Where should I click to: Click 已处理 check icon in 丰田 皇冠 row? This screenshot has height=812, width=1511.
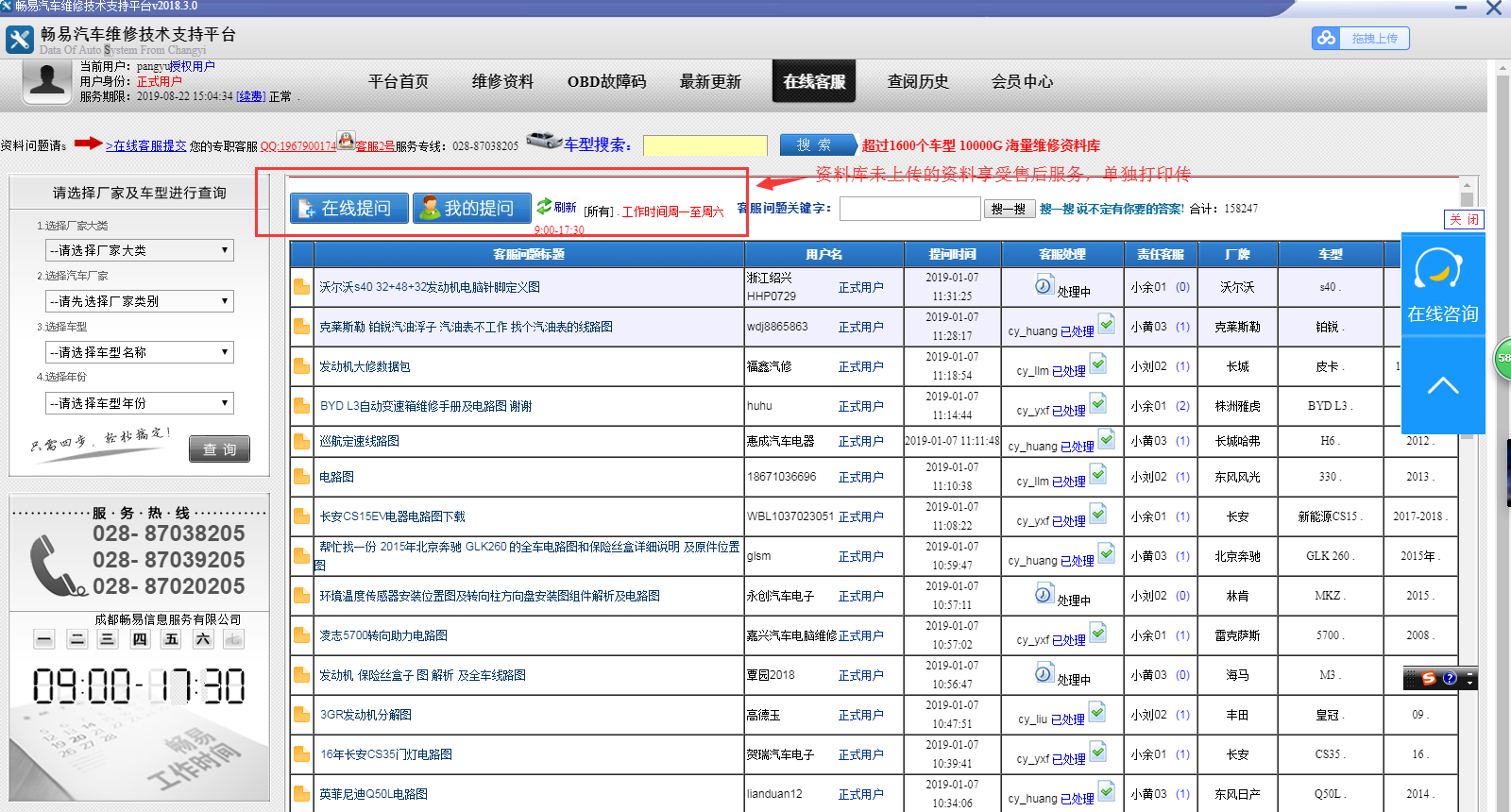coord(1097,712)
